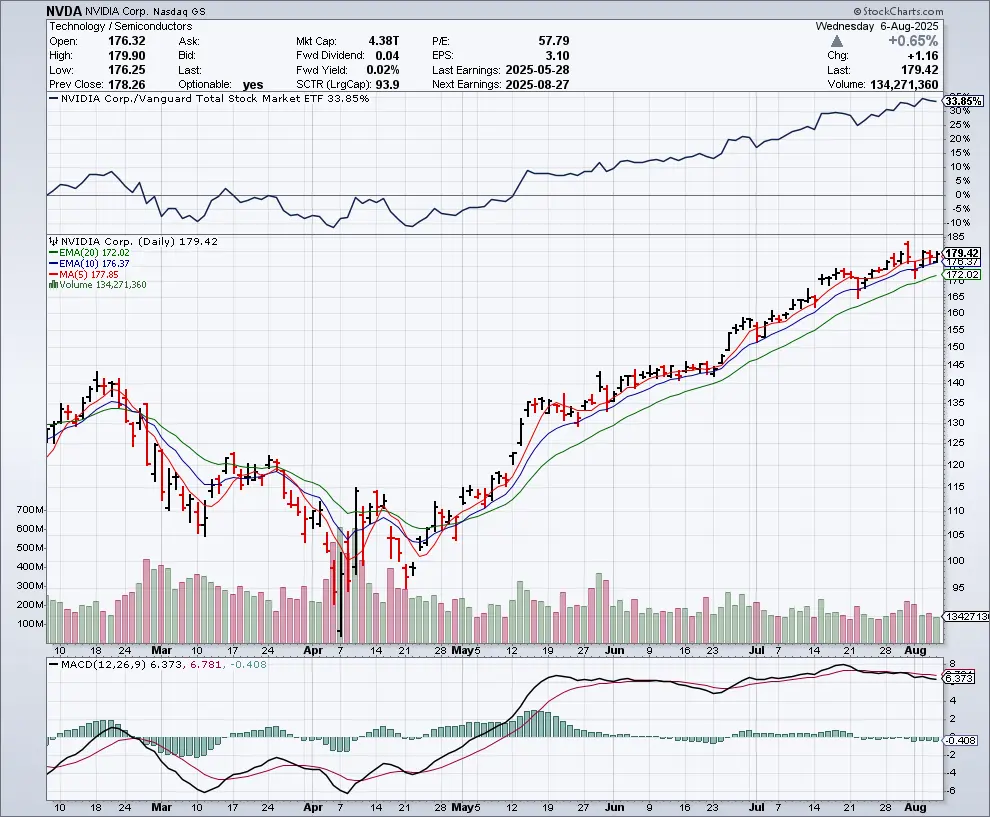Viewport: 990px width, 817px height.
Task: Click the 172.02 EMA tag on the right axis
Action: (962, 275)
